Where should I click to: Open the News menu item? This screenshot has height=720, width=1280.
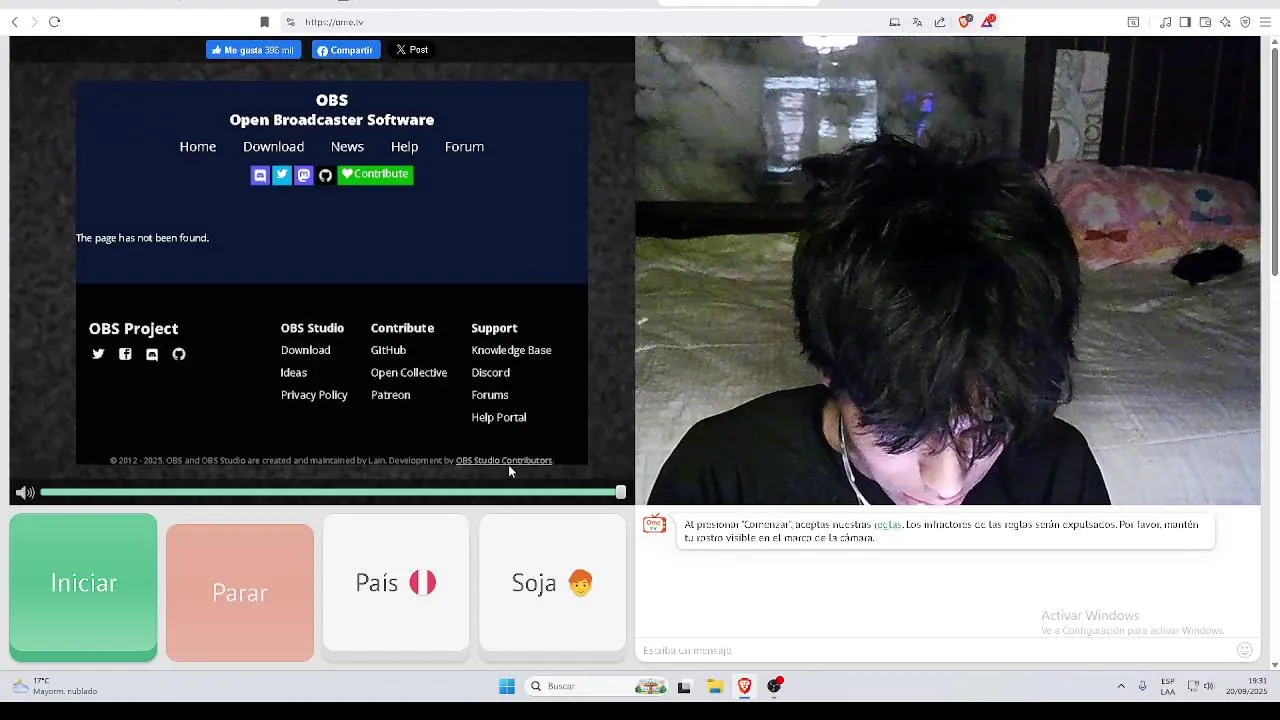tap(347, 146)
